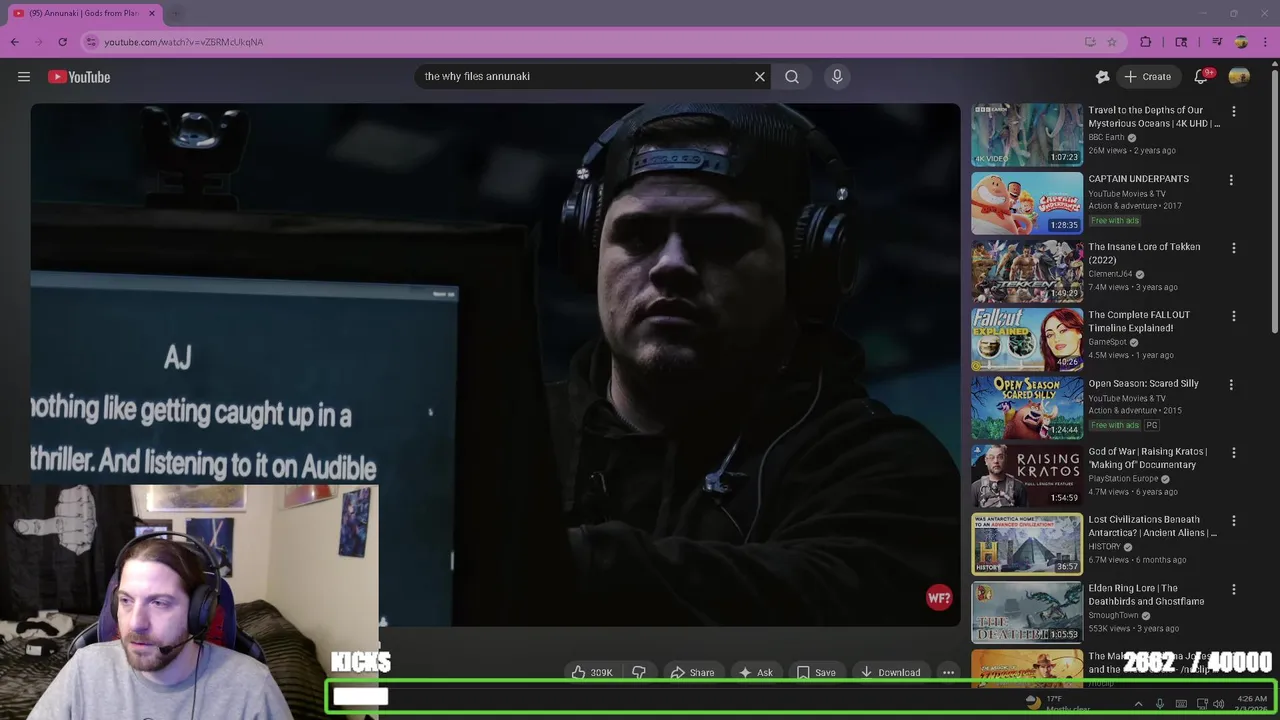The image size is (1280, 720).
Task: Open the Tekken lore video thumbnail
Action: click(1027, 271)
